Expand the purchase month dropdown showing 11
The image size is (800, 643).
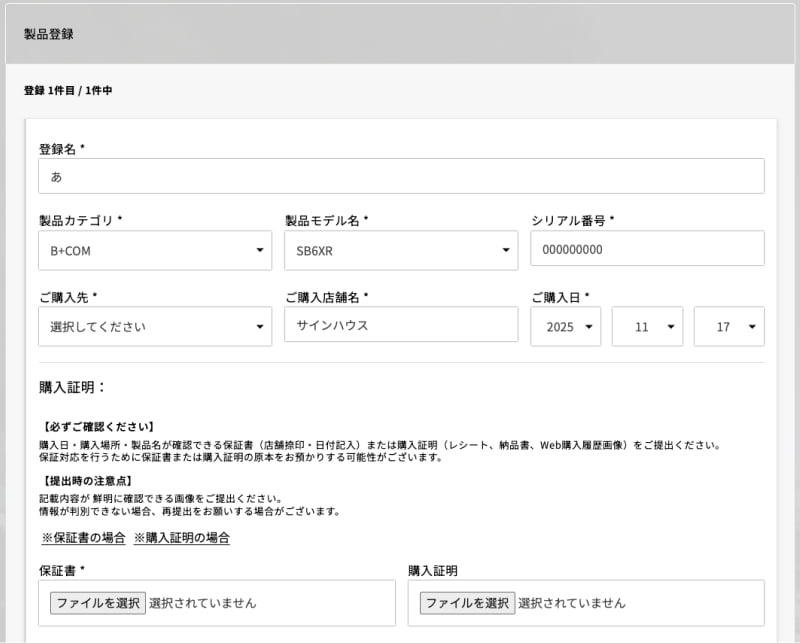[647, 327]
